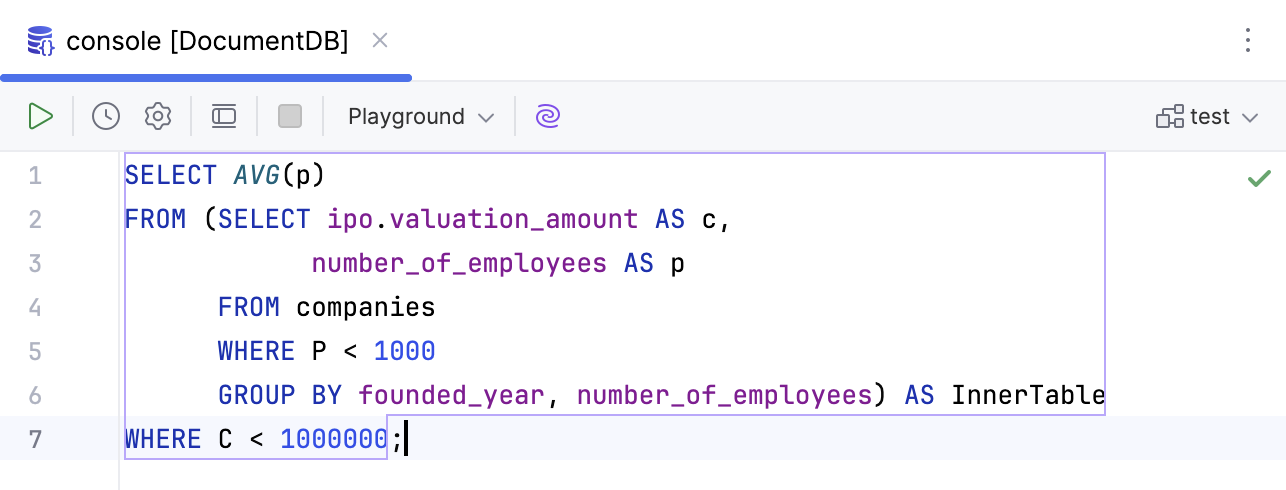Open console settings gear icon

[x=158, y=116]
